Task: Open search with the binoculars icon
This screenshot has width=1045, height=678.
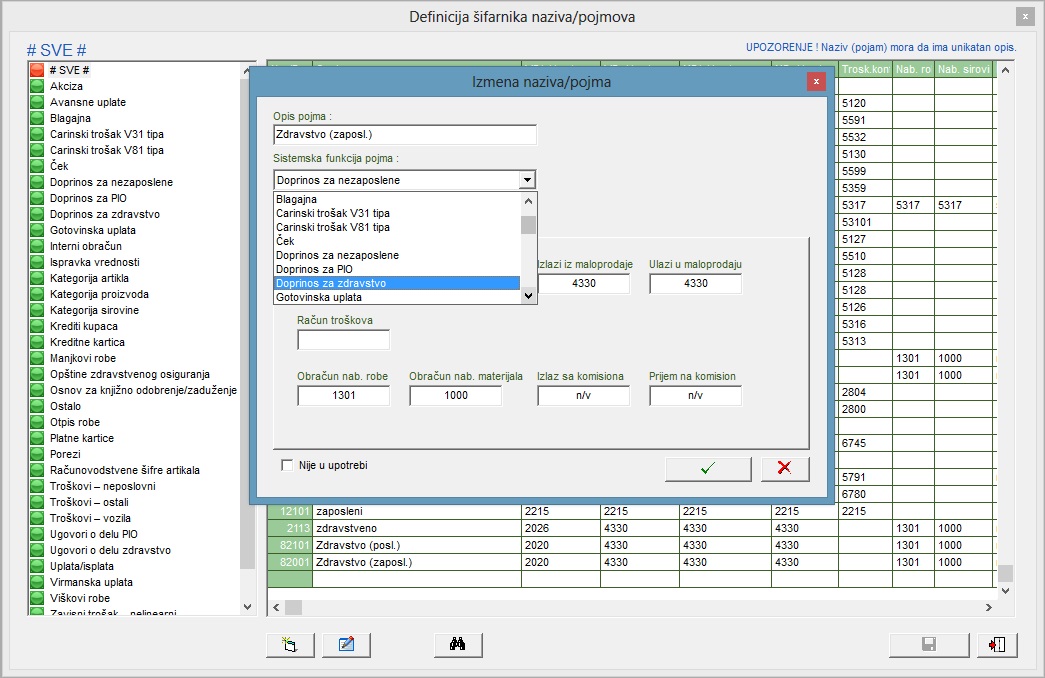Action: pyautogui.click(x=458, y=644)
